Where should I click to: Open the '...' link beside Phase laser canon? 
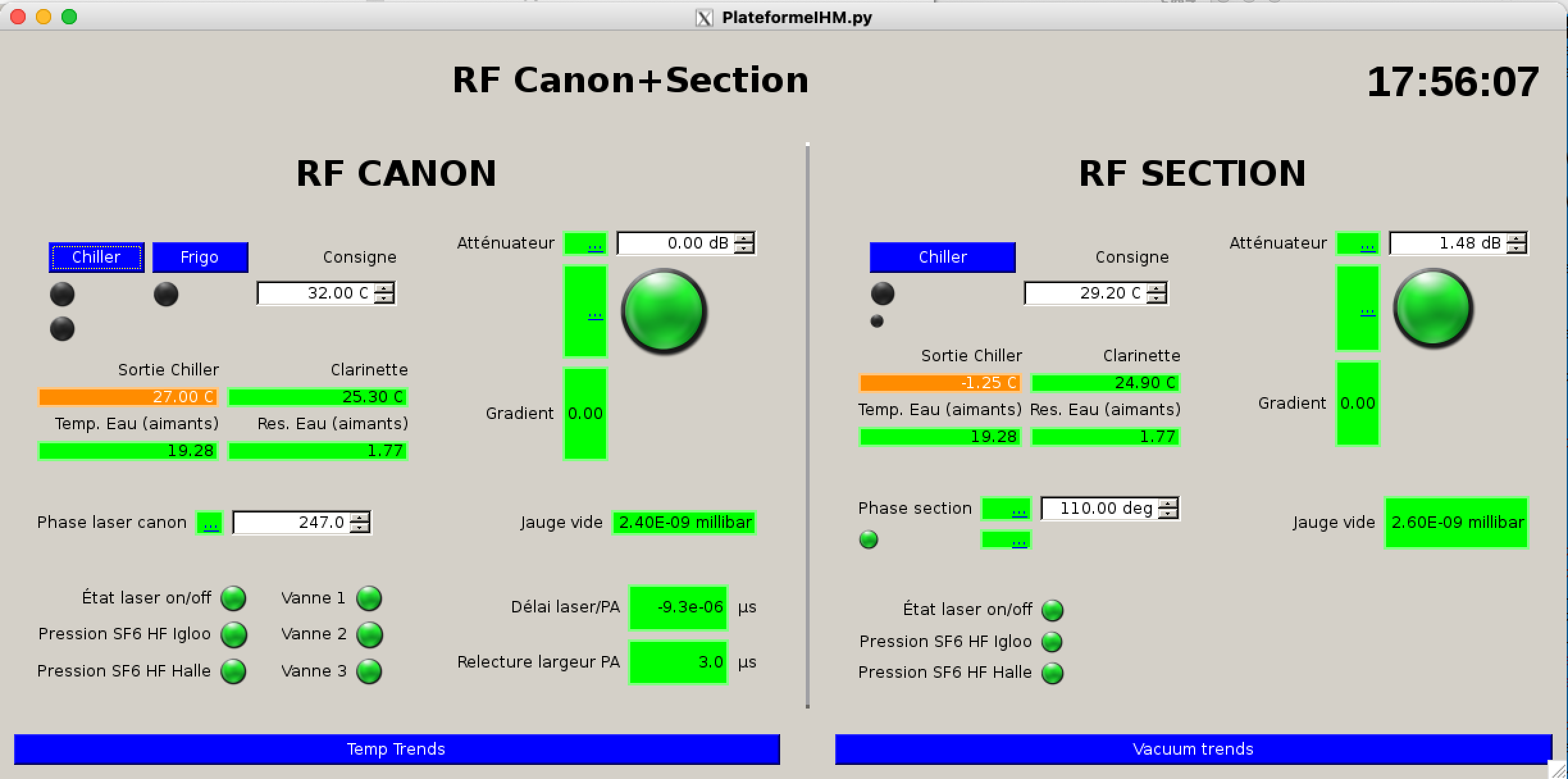click(x=210, y=525)
